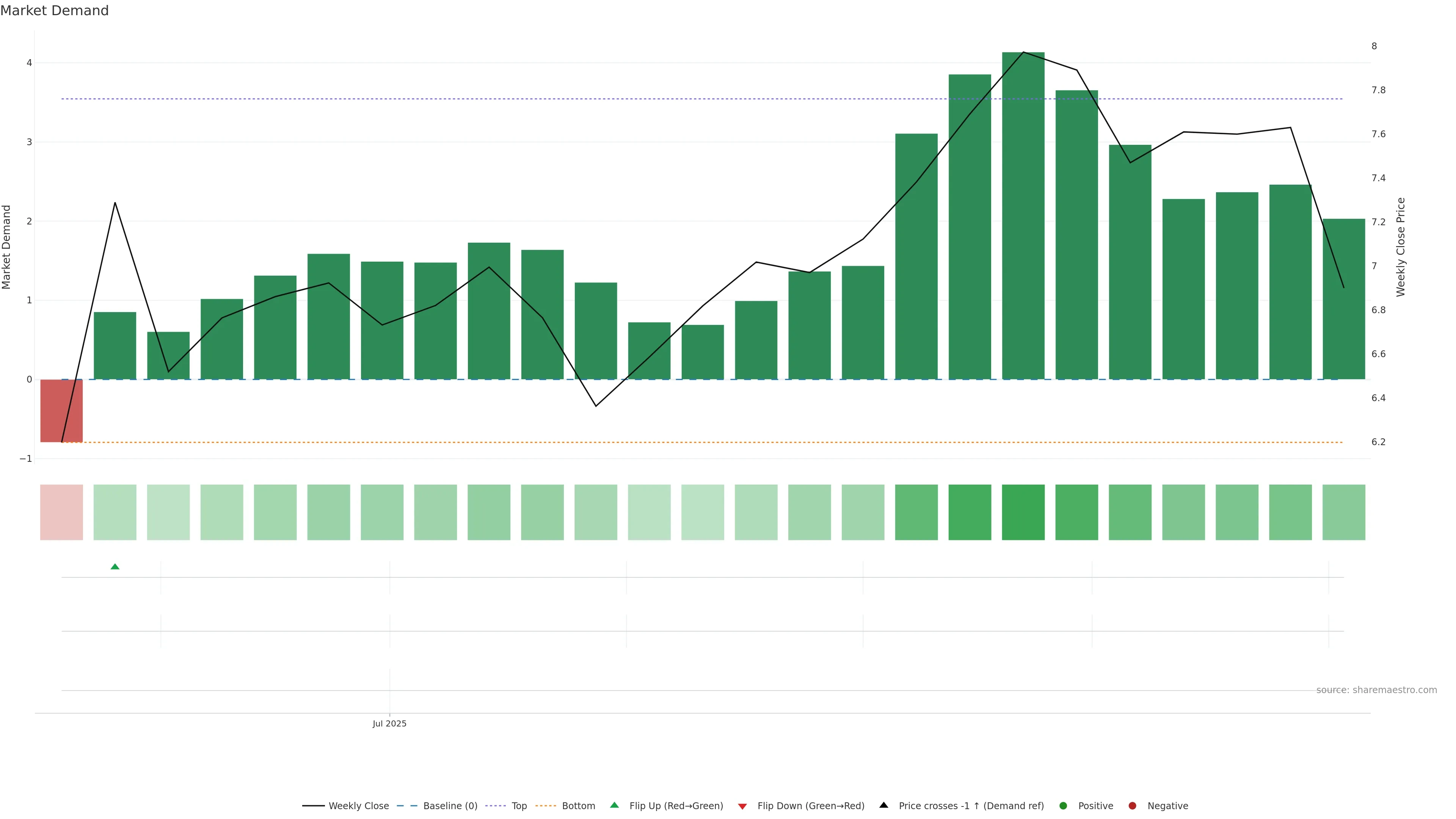1456x819 pixels.
Task: Toggle the Top dotted line legend
Action: (x=519, y=805)
